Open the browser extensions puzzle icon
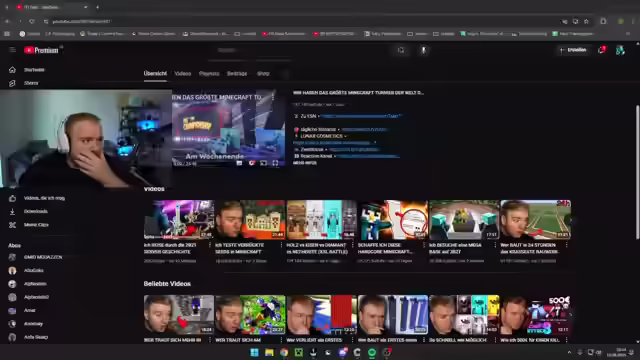This screenshot has width=640, height=360. coord(603,21)
